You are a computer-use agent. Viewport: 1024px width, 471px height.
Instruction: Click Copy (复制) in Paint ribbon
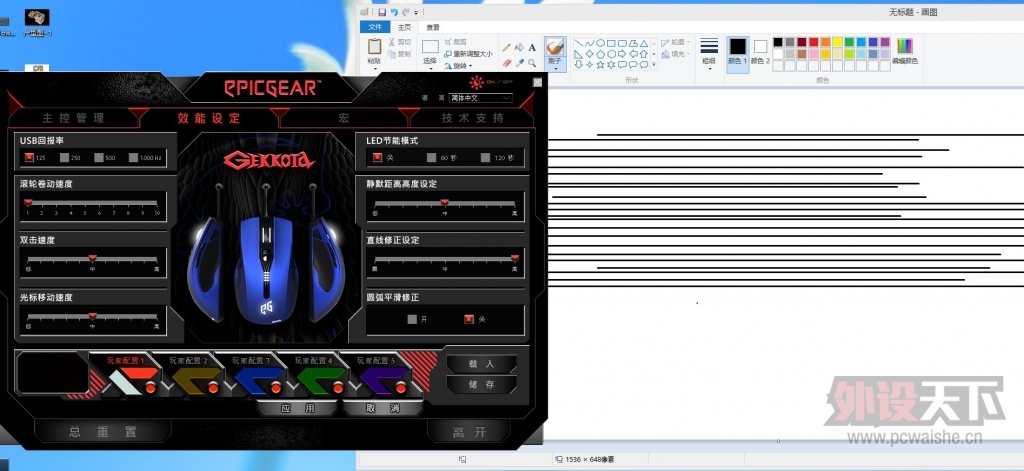[399, 54]
